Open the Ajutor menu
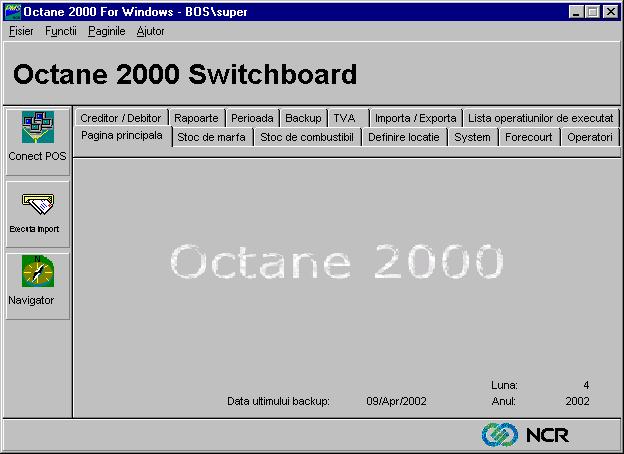 pos(150,31)
